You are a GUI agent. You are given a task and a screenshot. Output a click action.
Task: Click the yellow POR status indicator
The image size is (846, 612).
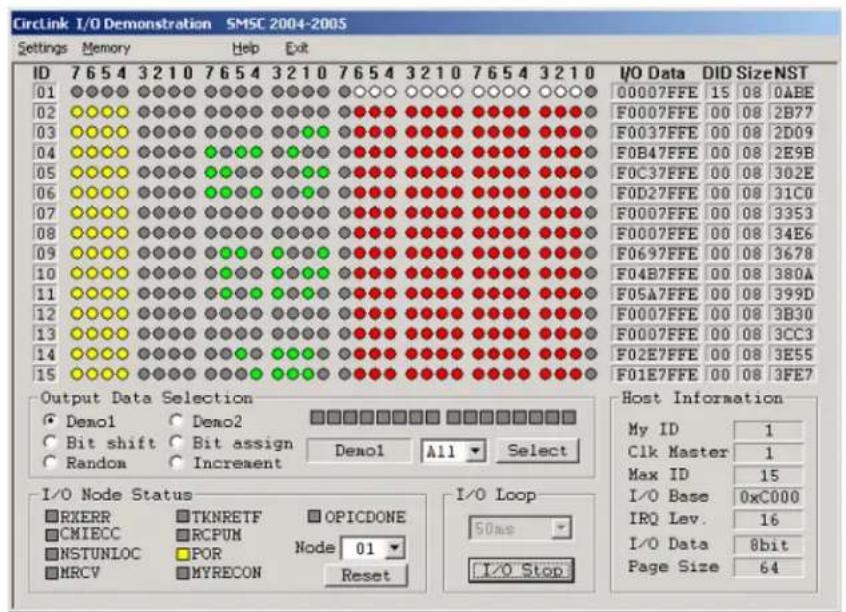[x=183, y=554]
